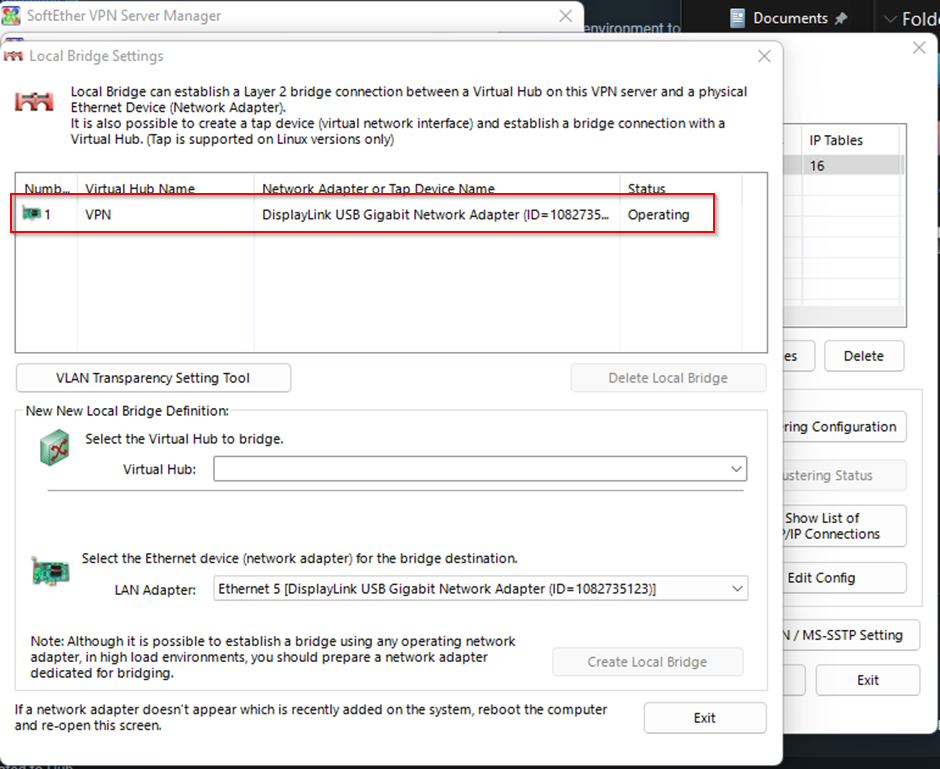The image size is (940, 769).
Task: Click Exit in the background Server Manager window
Action: (x=867, y=680)
